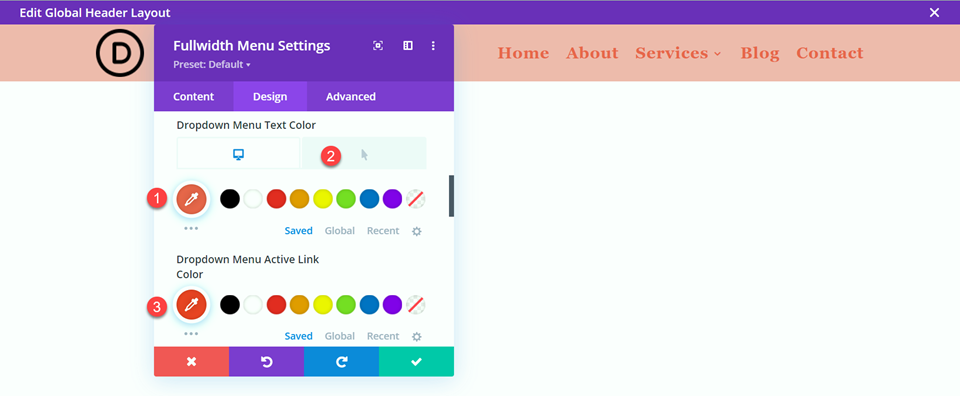
Task: Show Saved palette under Dropdown Menu Text Color
Action: tap(299, 231)
